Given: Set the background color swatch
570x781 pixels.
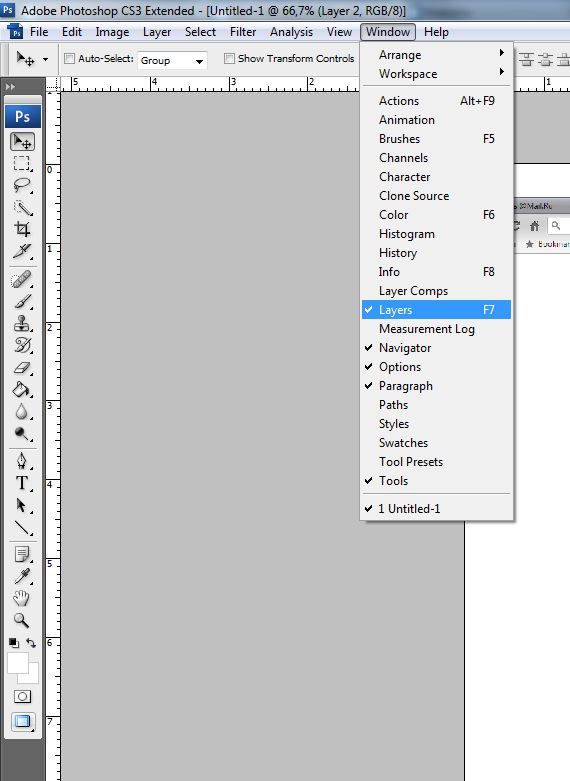Looking at the screenshot, I should pos(32,676).
